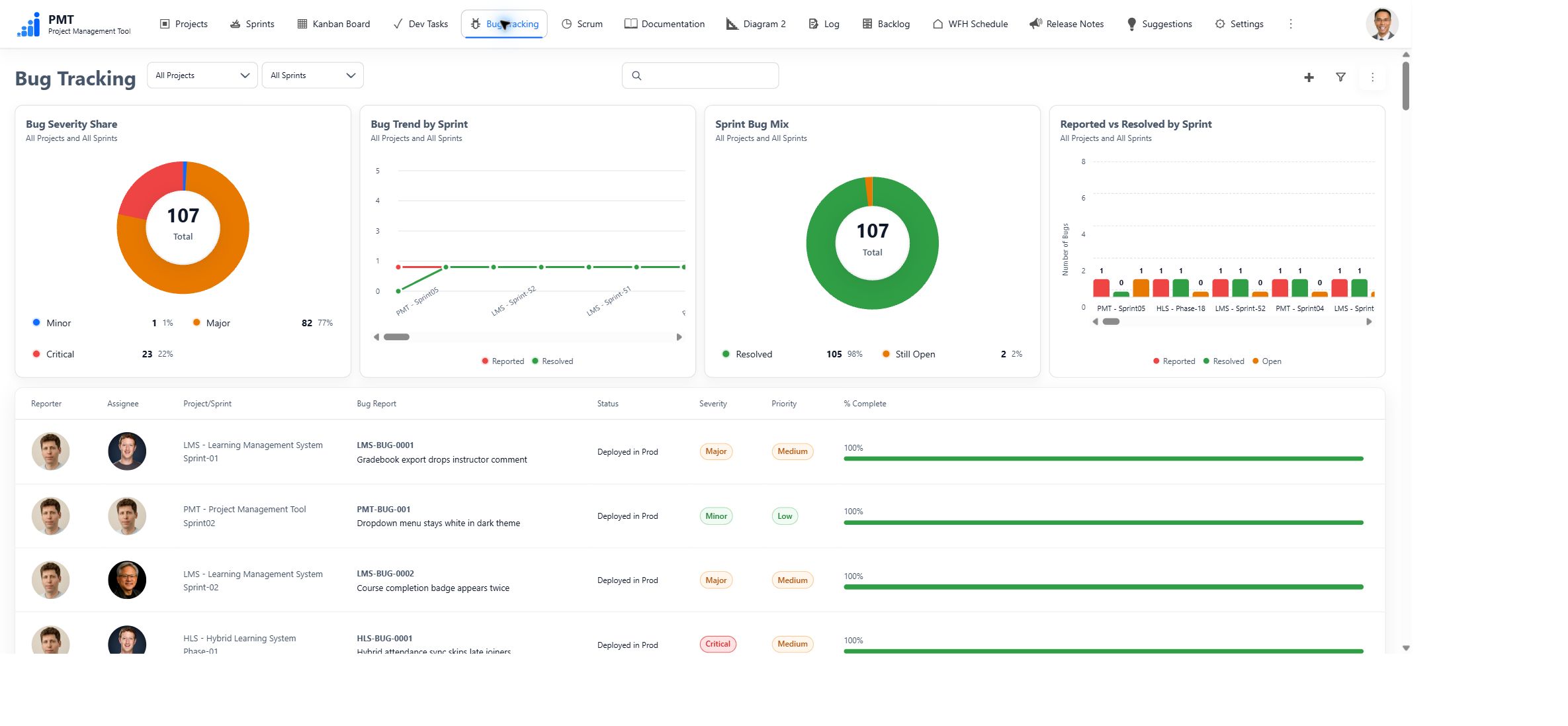Toggle Resolved series in Bug Trend legend
Screen dimensions: 1568x726
pos(552,361)
